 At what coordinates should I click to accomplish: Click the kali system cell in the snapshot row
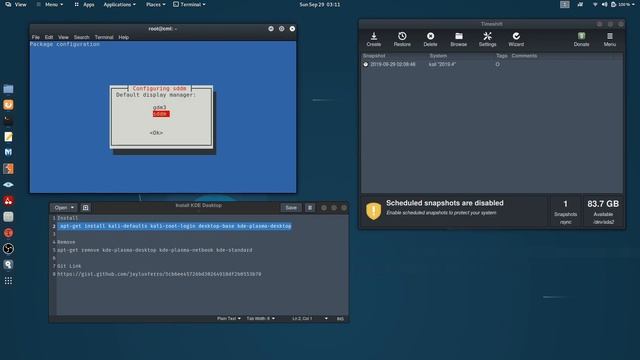coord(442,64)
